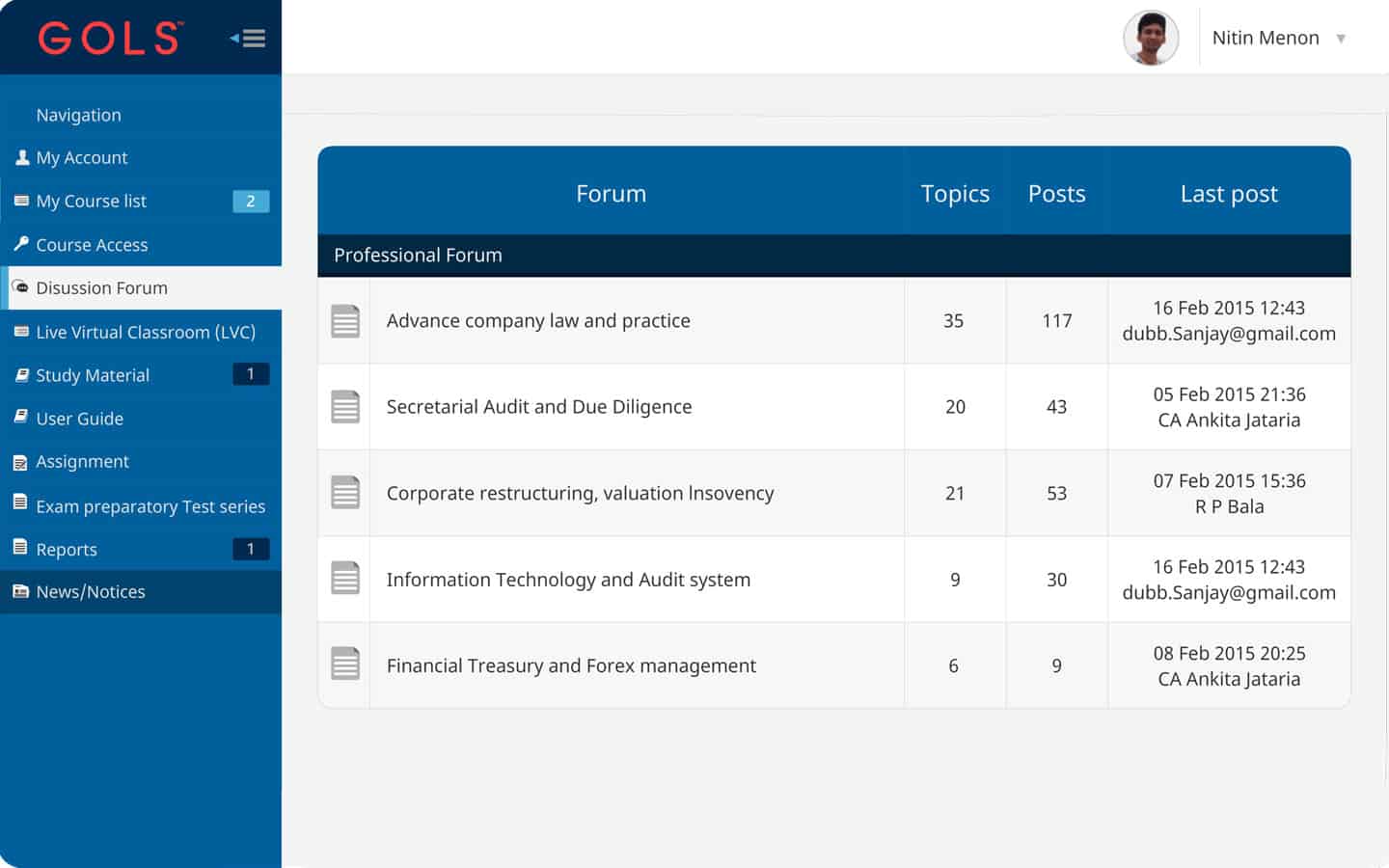Click the Nitin Menon username
The image size is (1389, 868).
tap(1266, 38)
